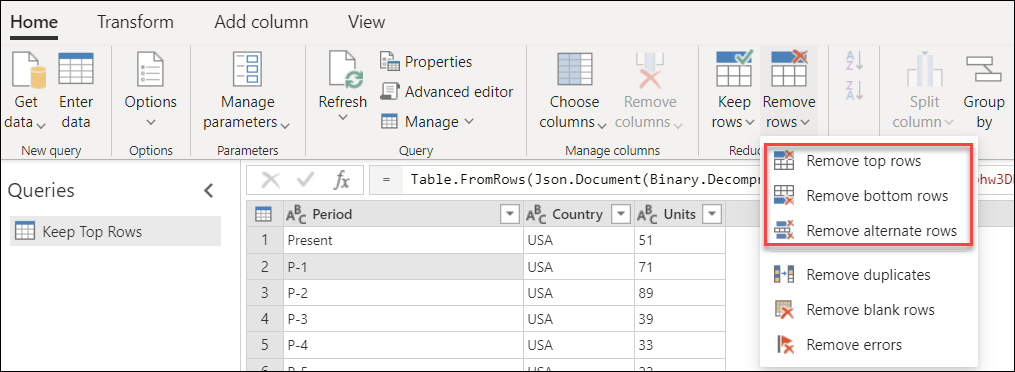Select the Units column header
1015x372 pixels.
(x=680, y=214)
